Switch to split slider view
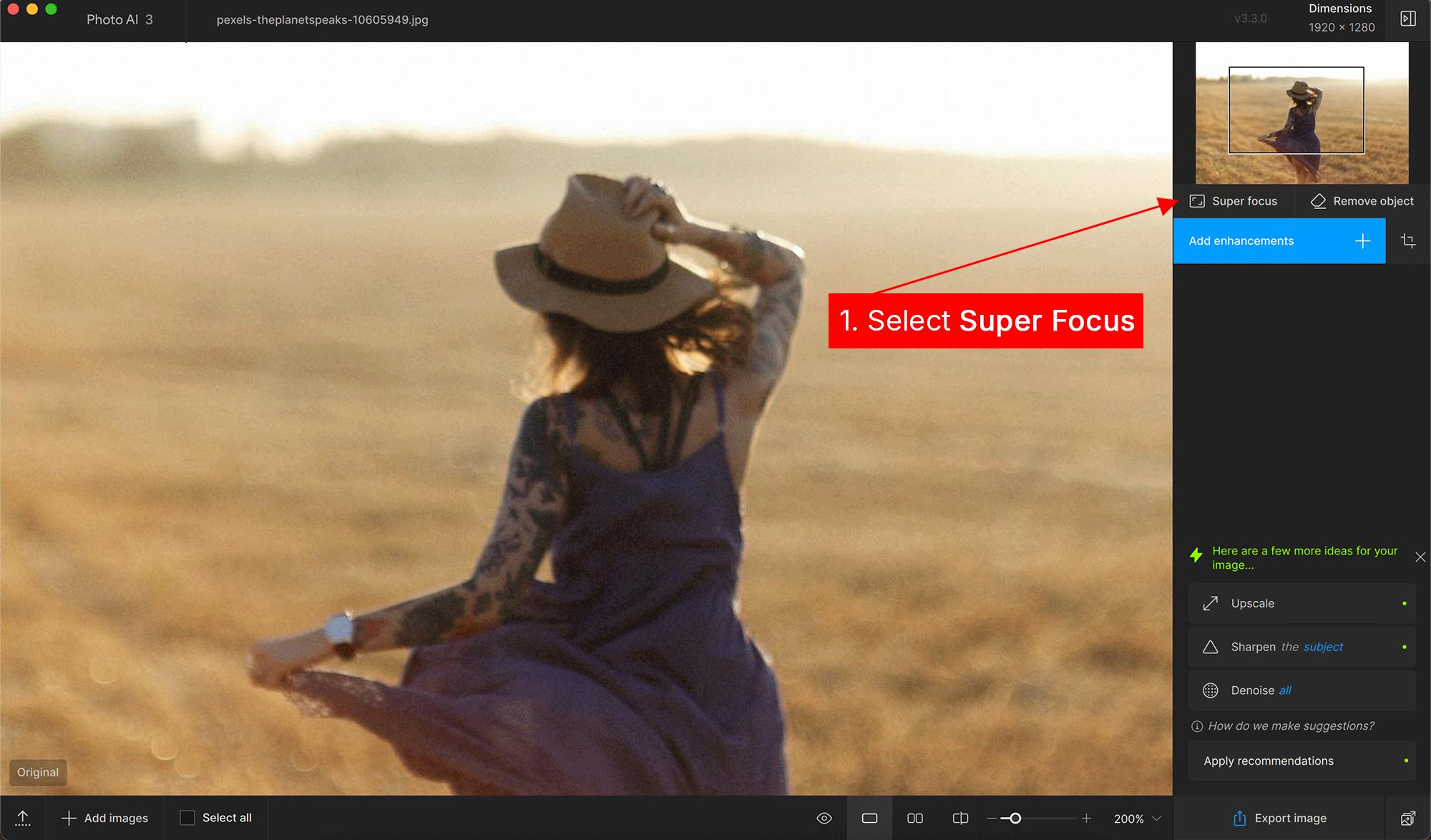This screenshot has height=840, width=1431. click(960, 818)
